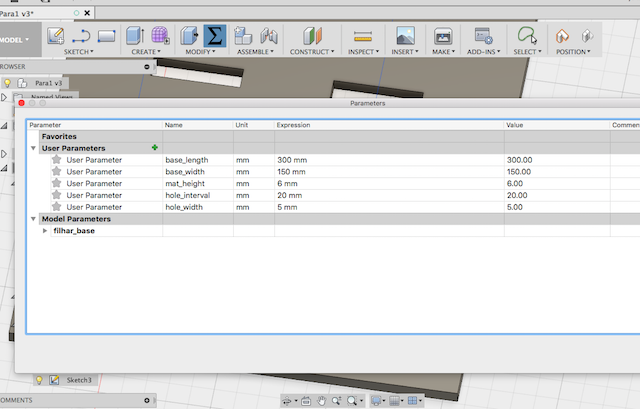
Task: Expand the filhar_base model parameters
Action: pos(45,231)
